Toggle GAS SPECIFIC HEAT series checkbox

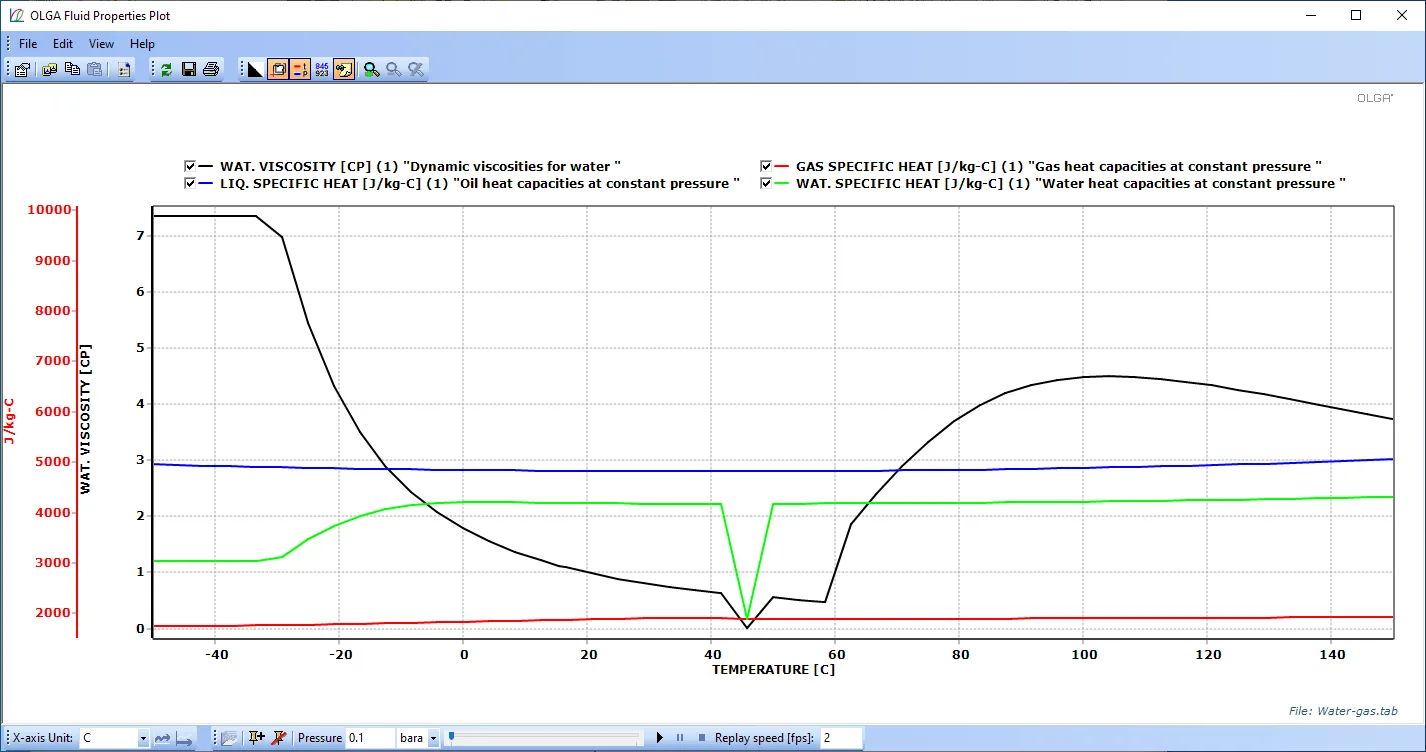pos(766,166)
